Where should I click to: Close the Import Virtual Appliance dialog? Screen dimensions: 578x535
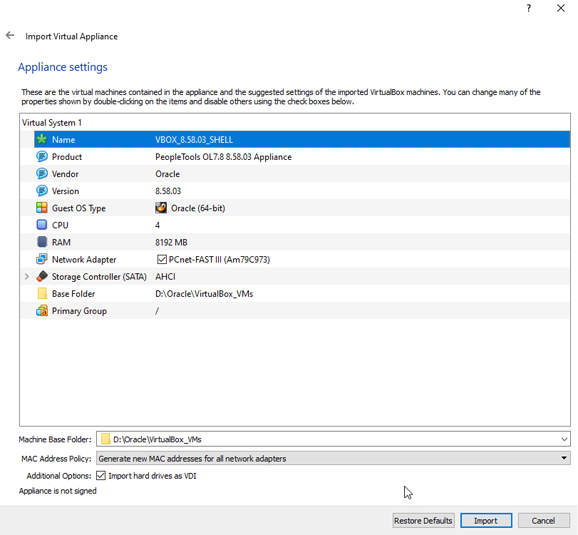coord(561,8)
